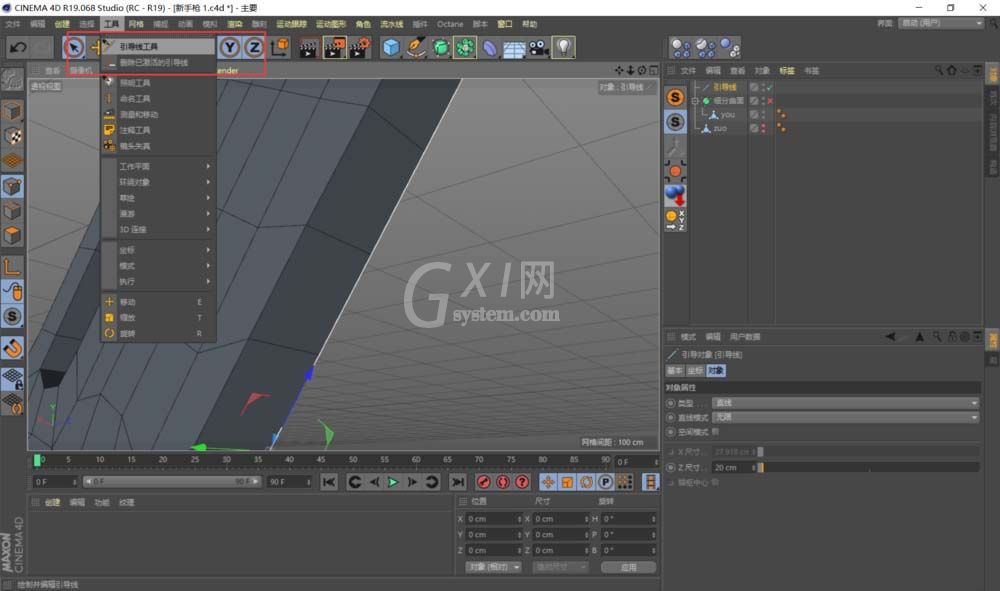Toggle green checkmark on the top guide object

770,87
